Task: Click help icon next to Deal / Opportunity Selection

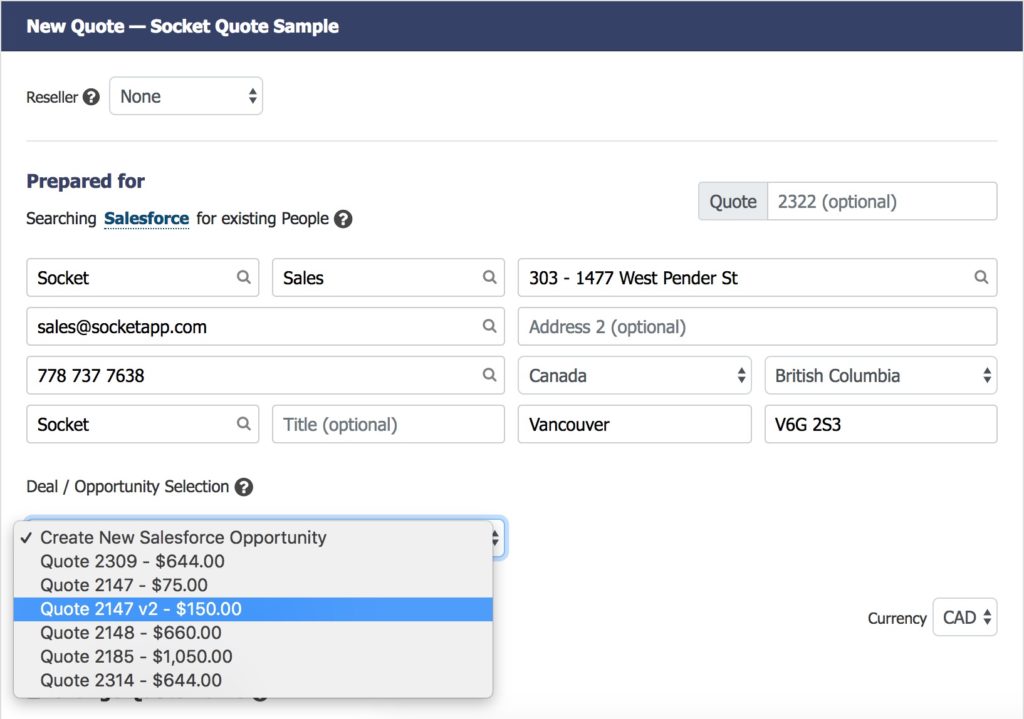Action: pos(244,487)
